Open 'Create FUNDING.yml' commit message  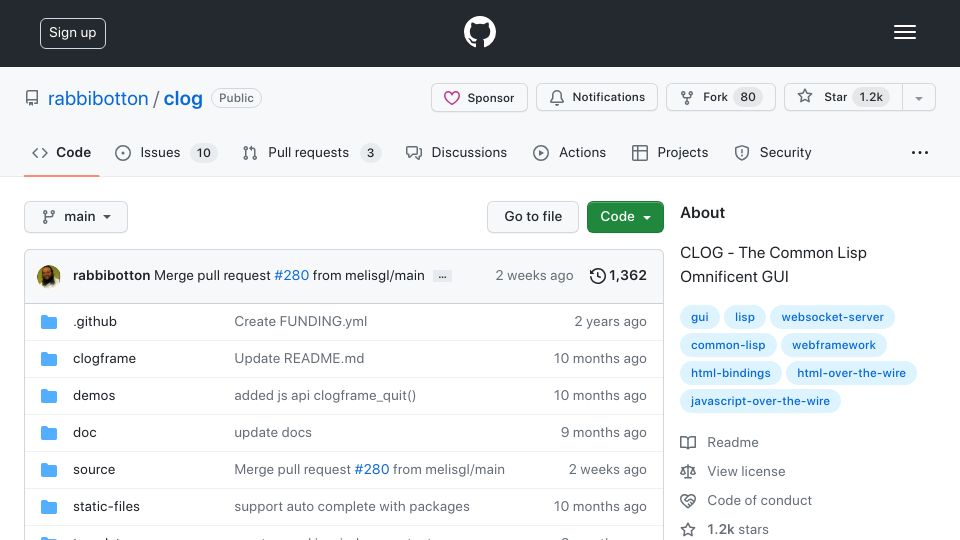point(301,321)
